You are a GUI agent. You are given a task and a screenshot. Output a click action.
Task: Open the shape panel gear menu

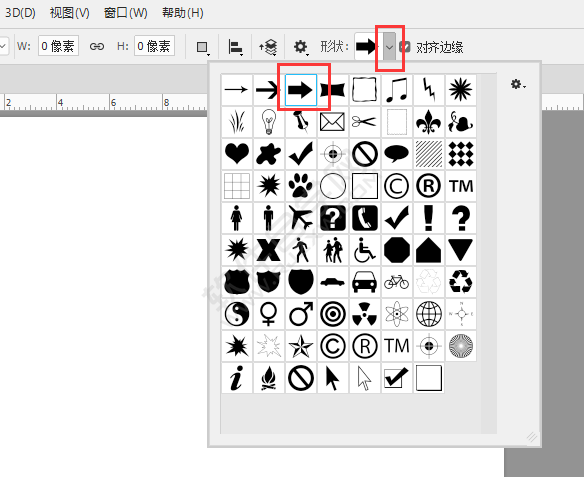click(x=518, y=85)
